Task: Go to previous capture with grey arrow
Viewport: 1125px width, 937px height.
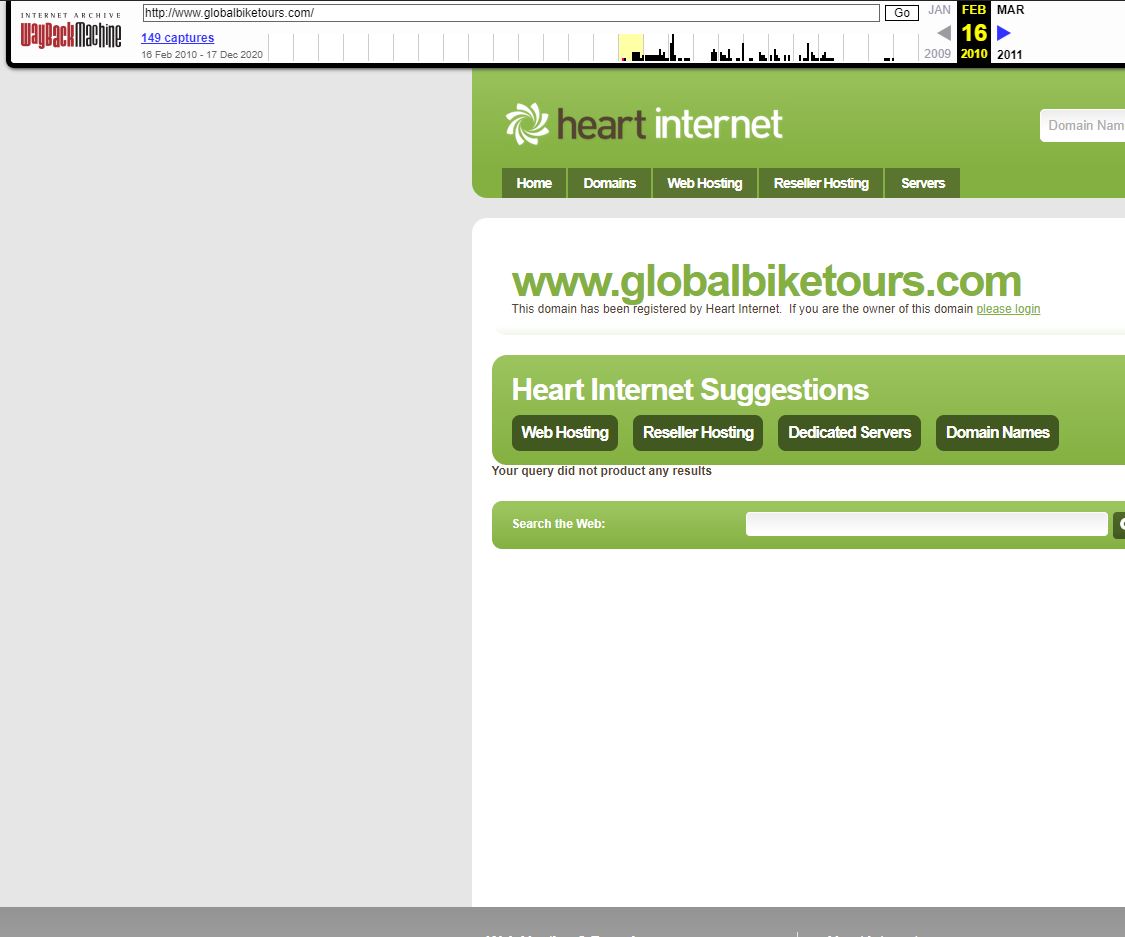Action: [x=943, y=33]
